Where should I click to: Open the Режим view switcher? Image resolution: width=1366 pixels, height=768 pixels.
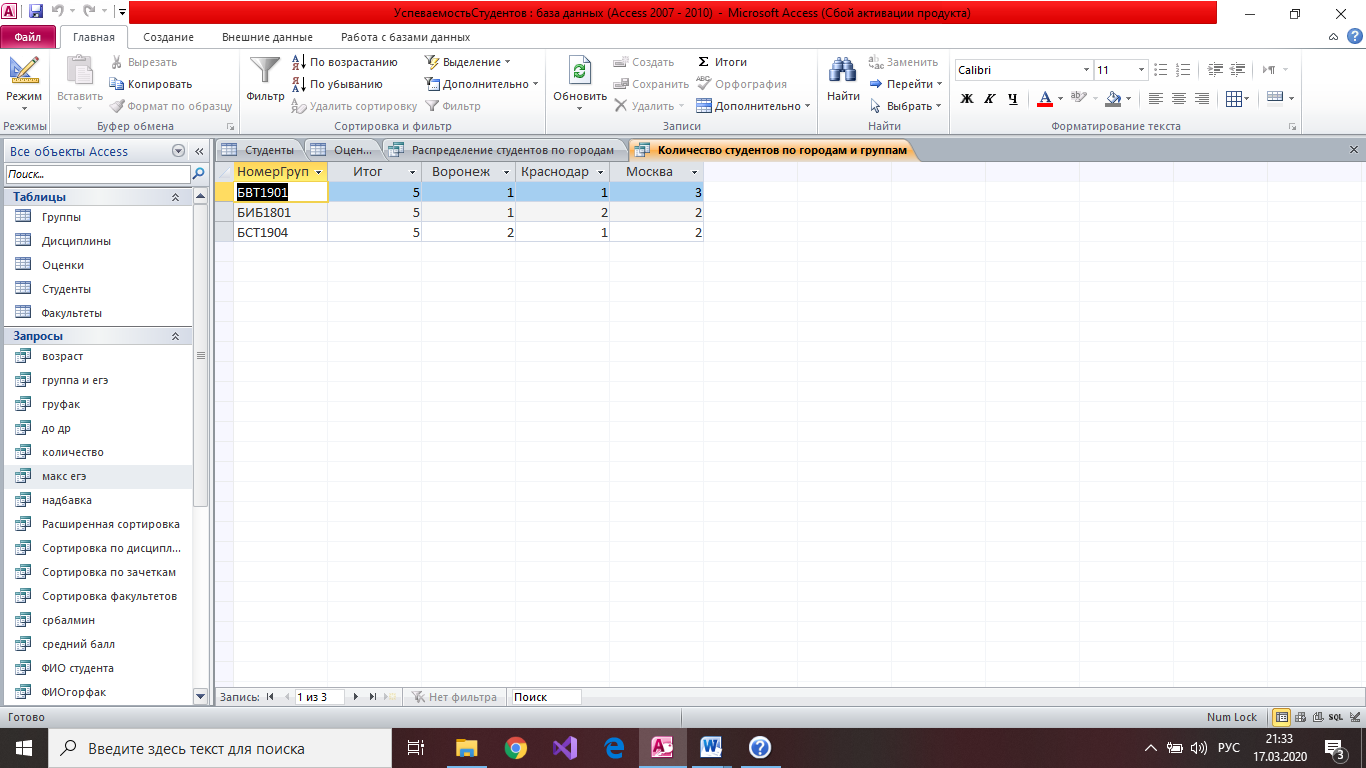pos(24,82)
